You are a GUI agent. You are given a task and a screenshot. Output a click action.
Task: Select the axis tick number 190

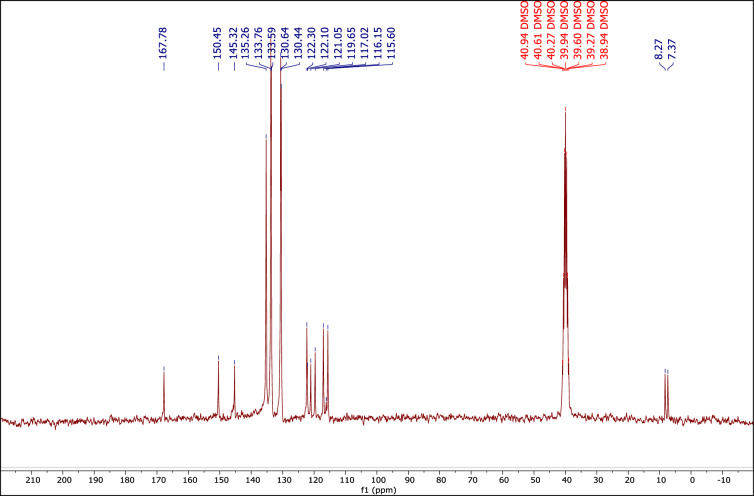click(x=95, y=480)
